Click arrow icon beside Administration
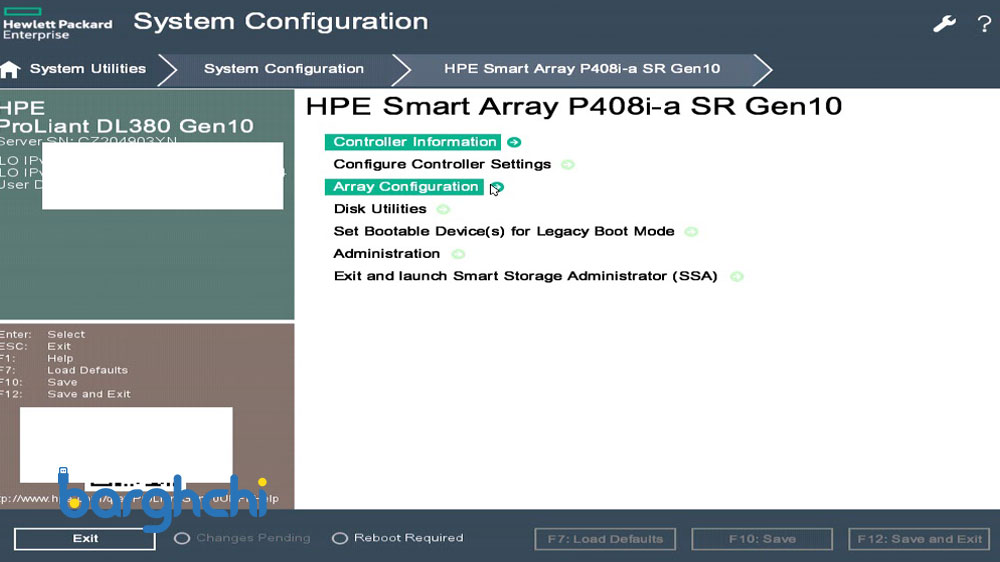Screen dimensions: 1000x562 point(458,255)
